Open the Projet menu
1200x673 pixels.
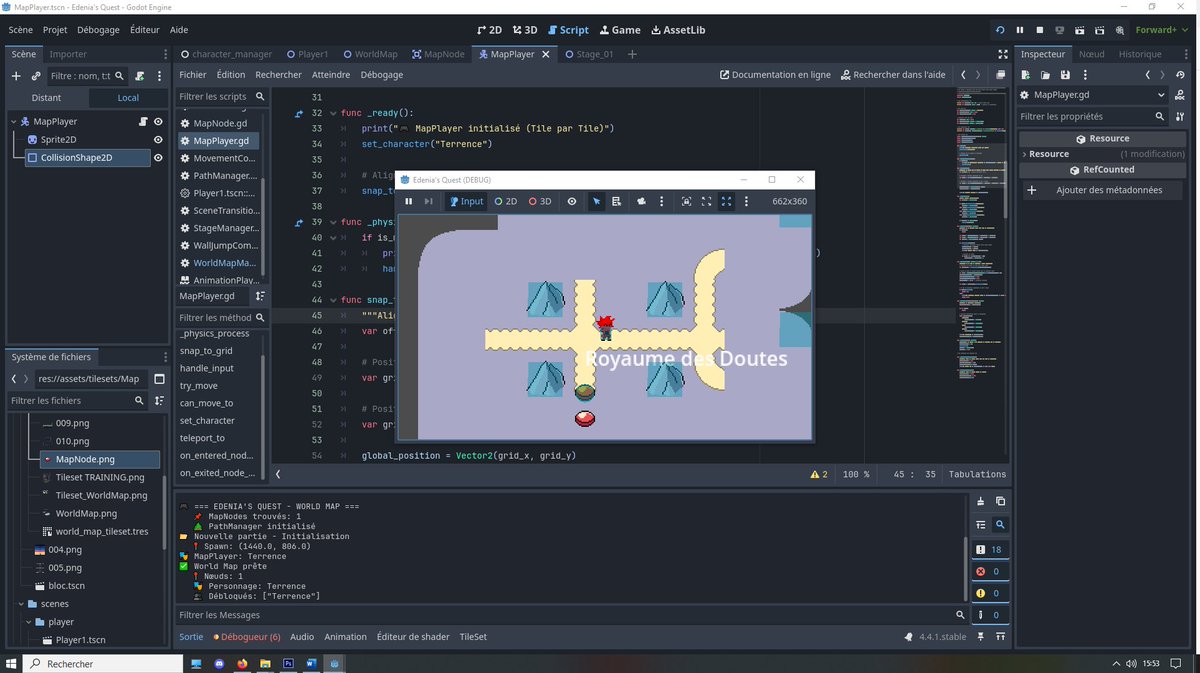click(55, 30)
